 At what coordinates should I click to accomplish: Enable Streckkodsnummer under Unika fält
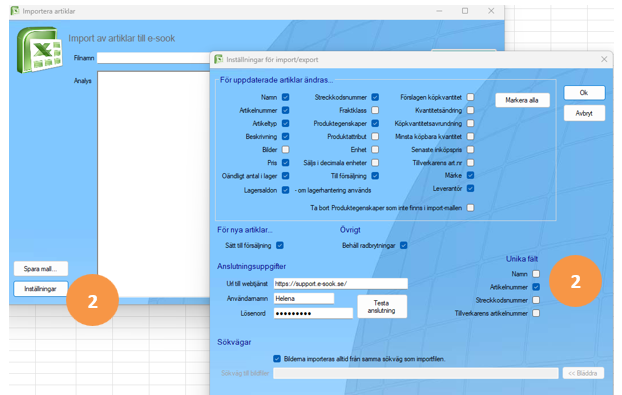pos(536,300)
